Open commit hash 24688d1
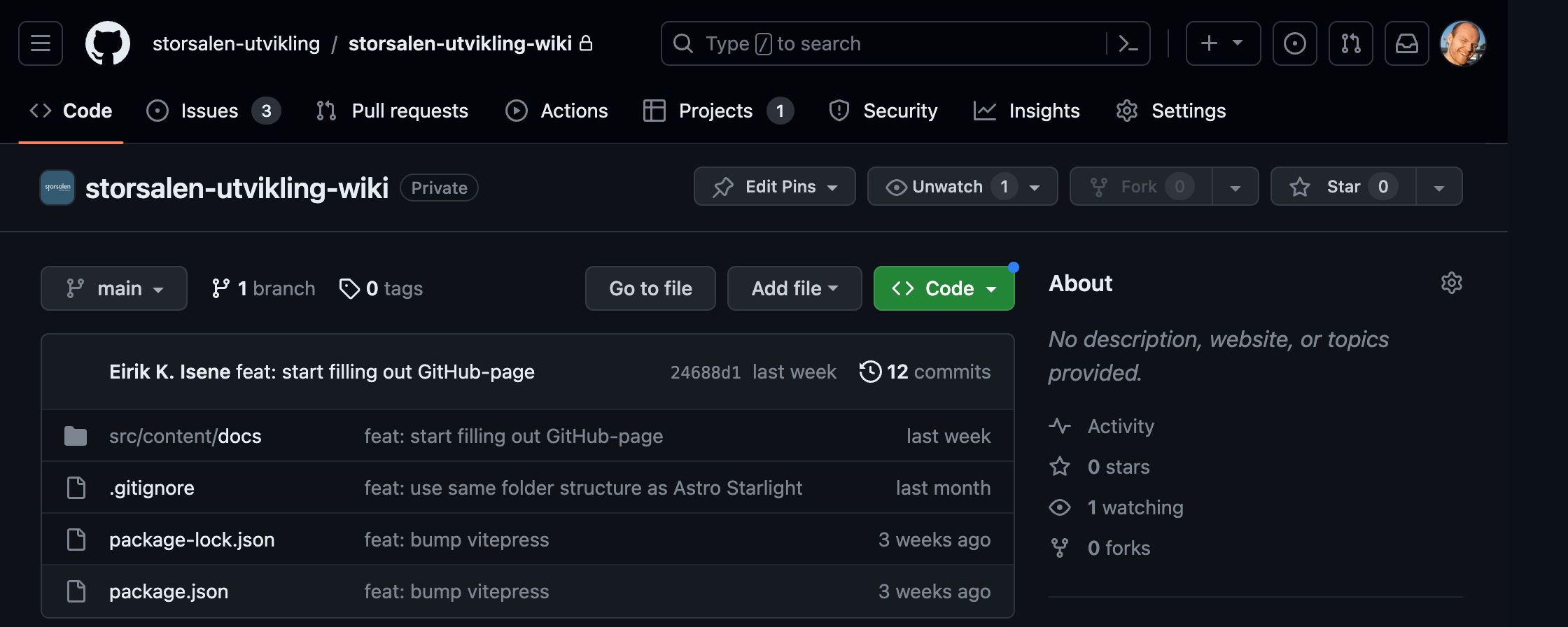Image resolution: width=1568 pixels, height=627 pixels. [x=706, y=372]
